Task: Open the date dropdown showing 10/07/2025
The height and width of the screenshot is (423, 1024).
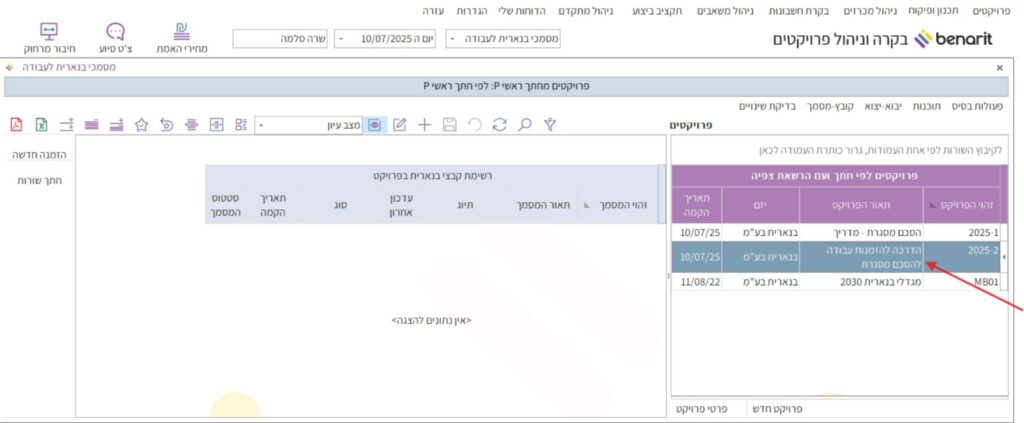Action: [340, 39]
